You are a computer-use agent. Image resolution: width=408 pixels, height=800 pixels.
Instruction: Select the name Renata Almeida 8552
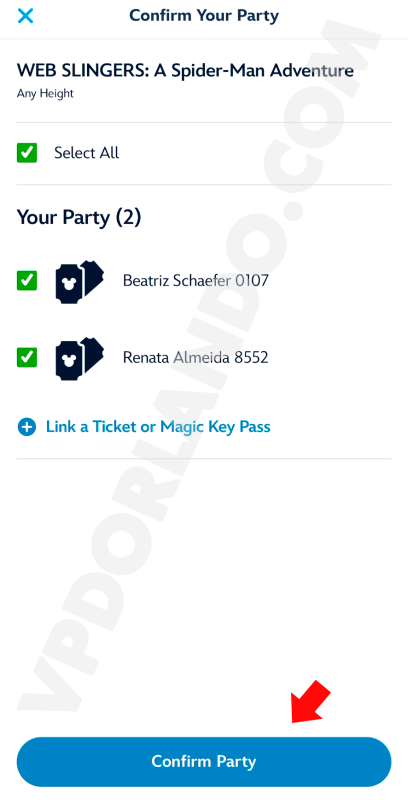(195, 357)
